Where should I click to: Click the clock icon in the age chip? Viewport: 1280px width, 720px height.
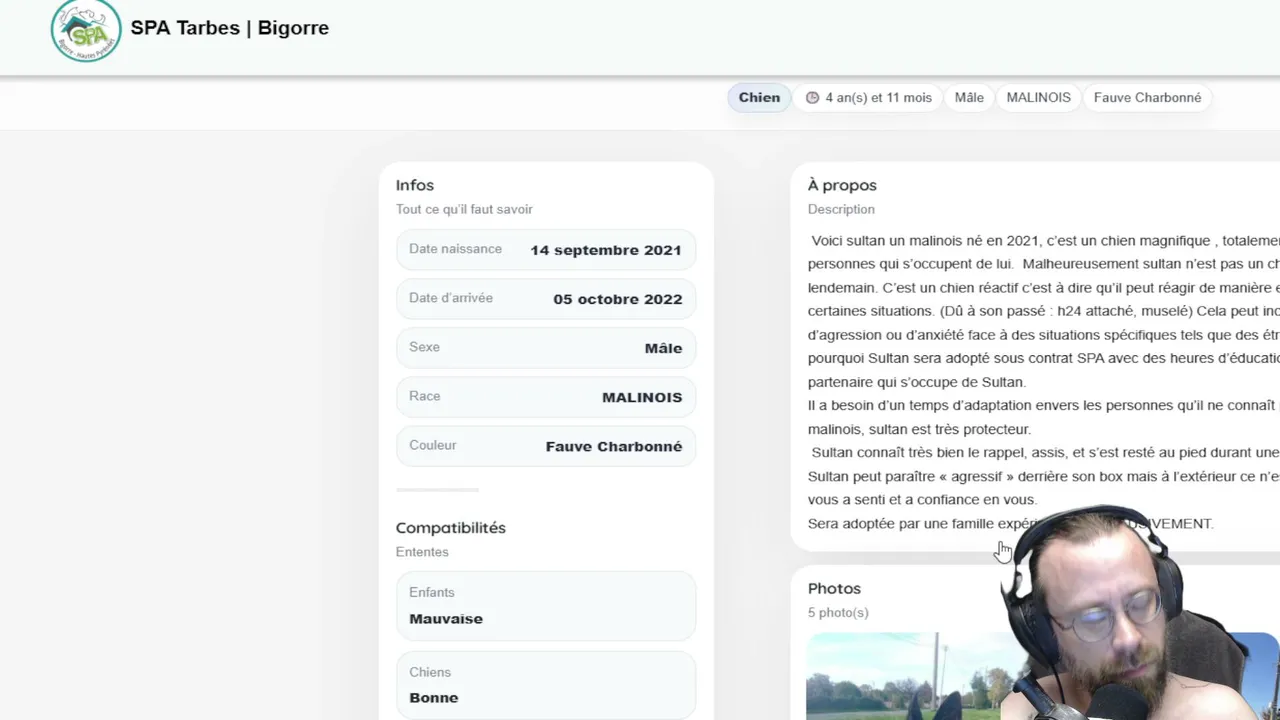click(x=812, y=98)
